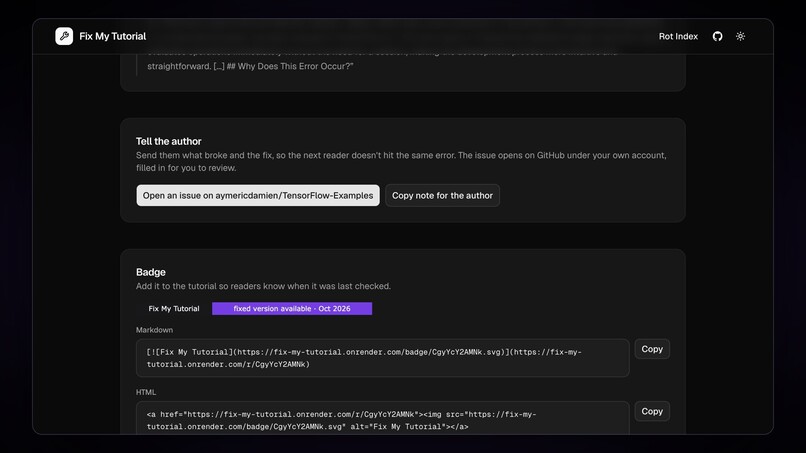Open the Rot Index page
806x453 pixels.
coord(678,36)
